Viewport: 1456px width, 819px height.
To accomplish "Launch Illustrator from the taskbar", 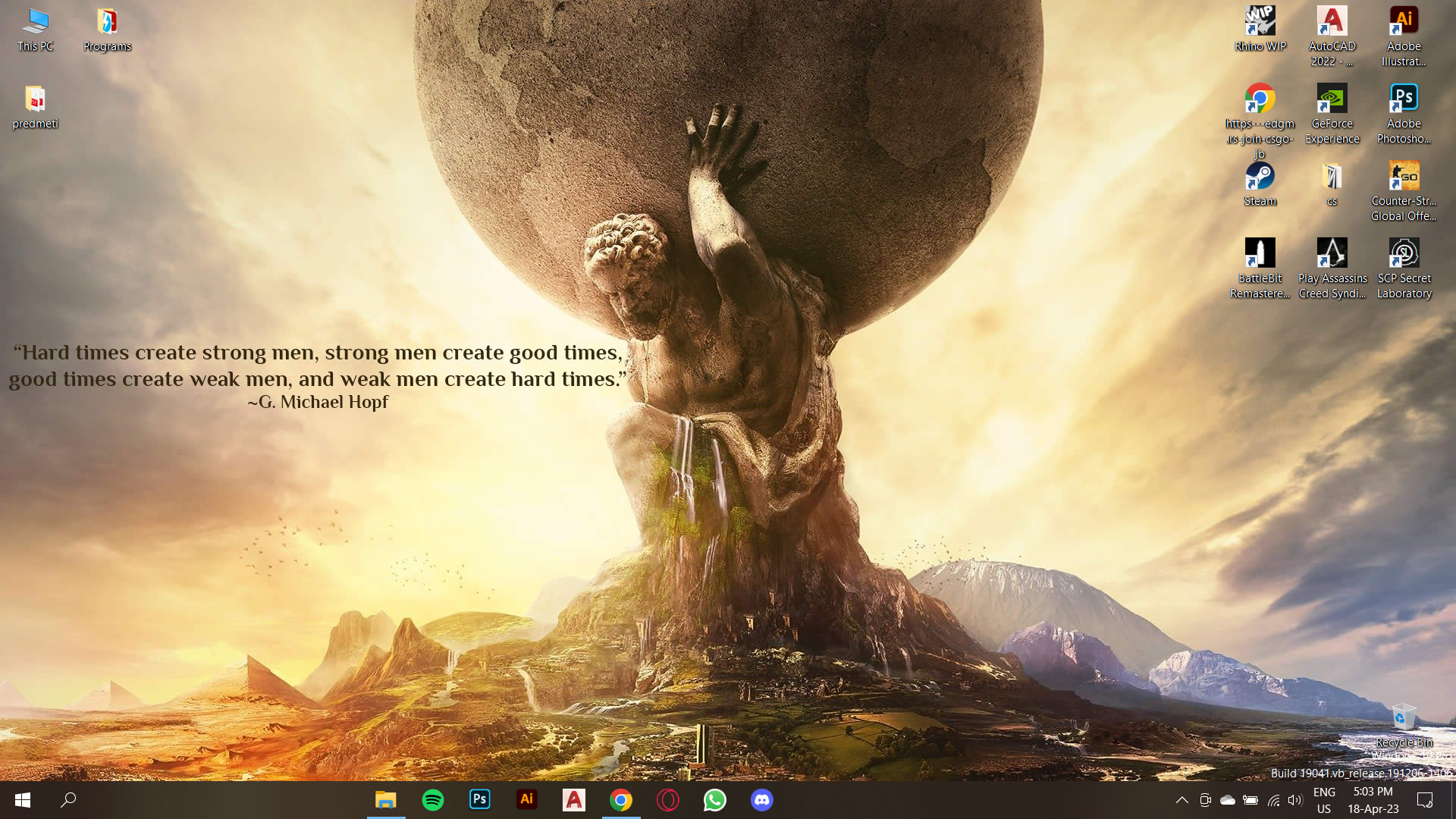I will click(x=527, y=800).
